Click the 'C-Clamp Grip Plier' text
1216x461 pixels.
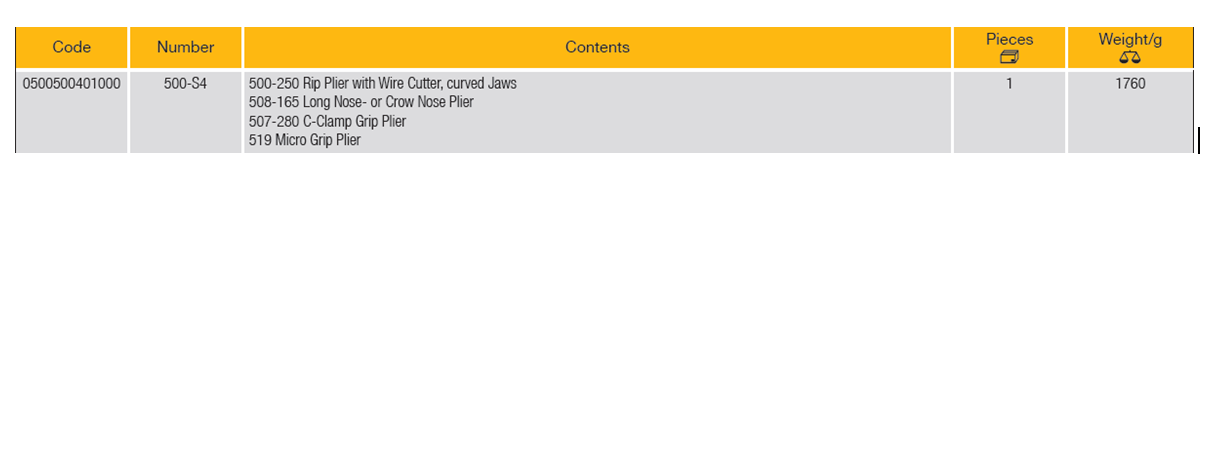pos(355,122)
